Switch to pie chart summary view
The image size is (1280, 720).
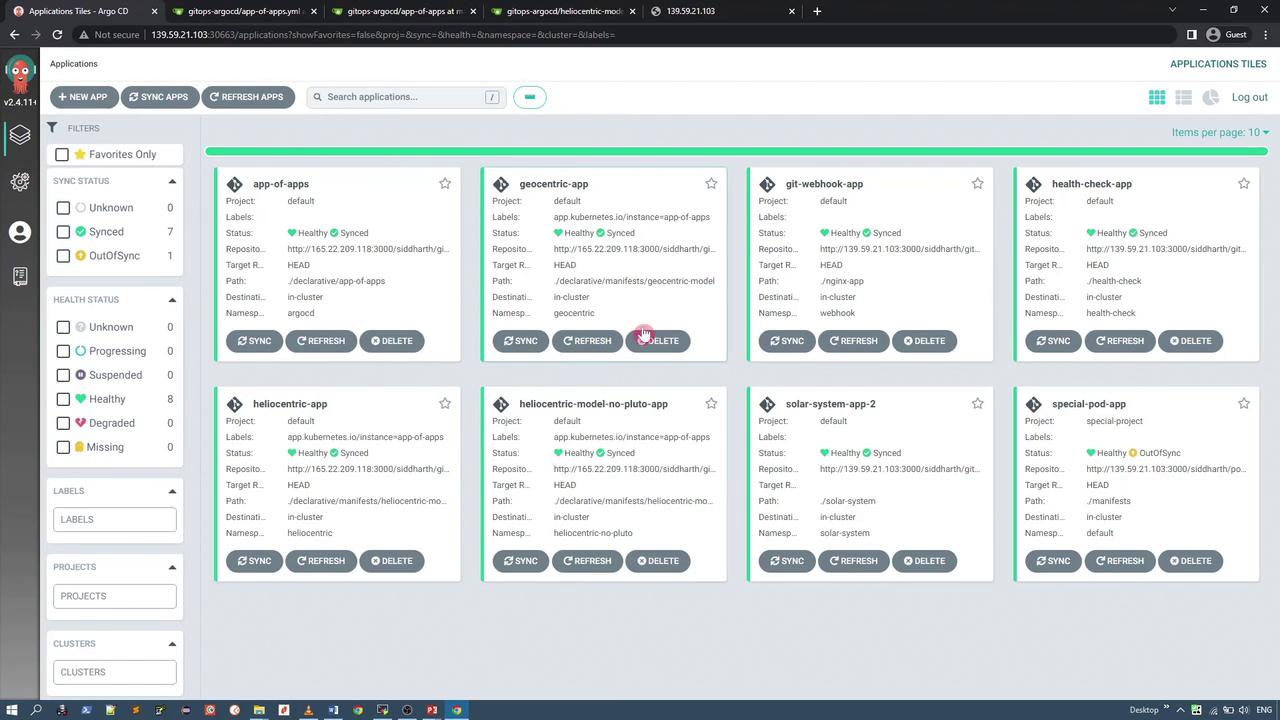point(1210,97)
